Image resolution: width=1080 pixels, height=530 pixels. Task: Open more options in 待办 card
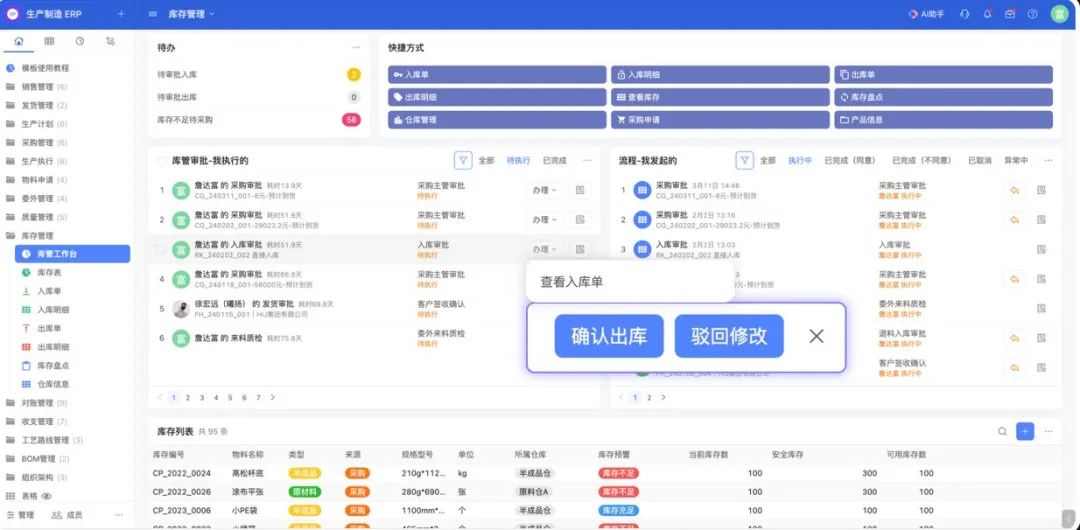[356, 48]
